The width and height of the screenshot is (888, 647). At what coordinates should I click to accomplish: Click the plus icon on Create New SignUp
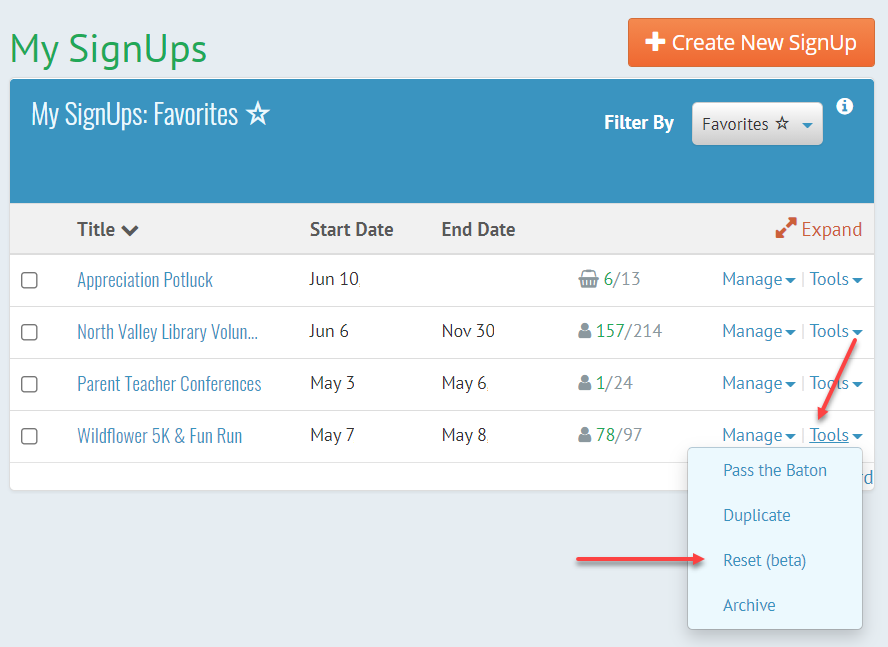(x=655, y=42)
